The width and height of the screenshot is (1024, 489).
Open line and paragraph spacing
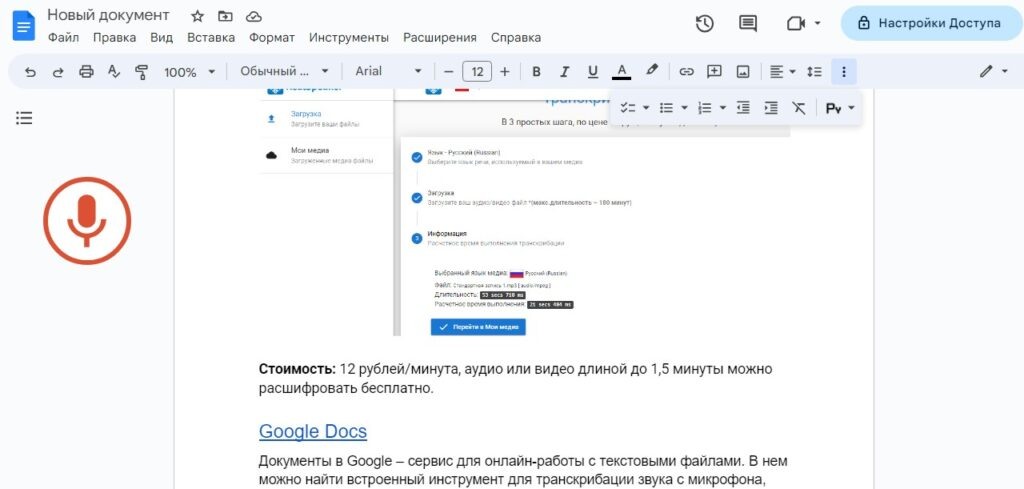814,72
